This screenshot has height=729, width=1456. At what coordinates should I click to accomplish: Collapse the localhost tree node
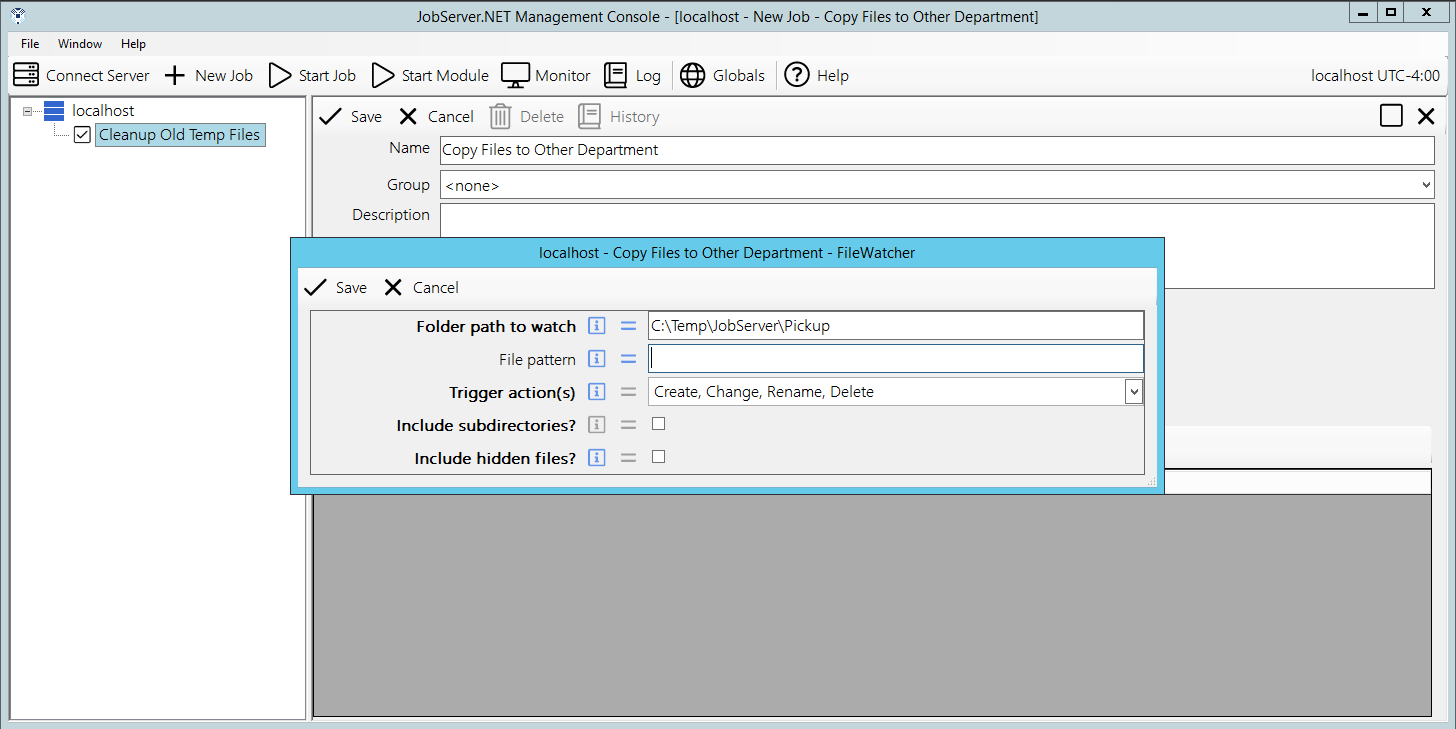pyautogui.click(x=27, y=111)
